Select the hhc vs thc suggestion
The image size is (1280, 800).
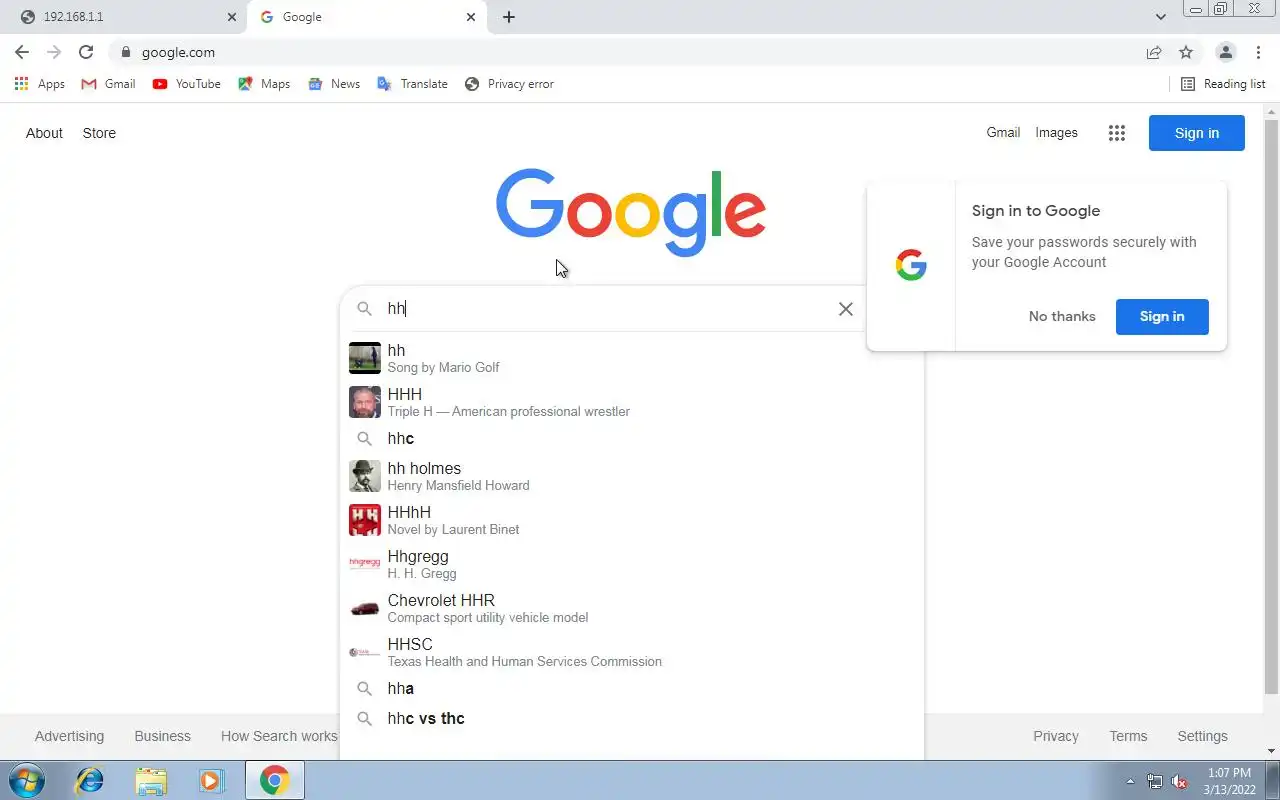(632, 718)
